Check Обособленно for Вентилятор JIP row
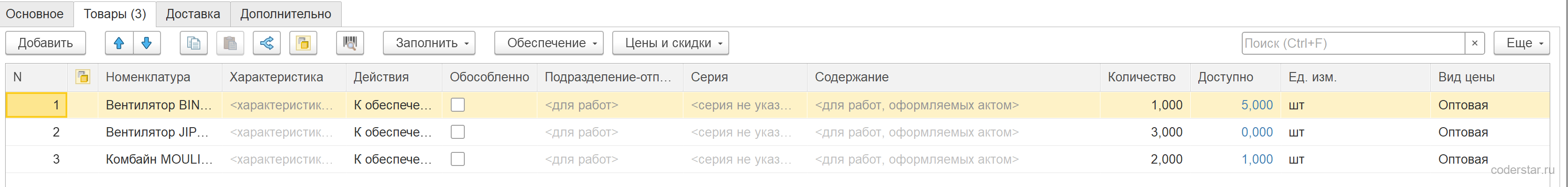 (458, 132)
